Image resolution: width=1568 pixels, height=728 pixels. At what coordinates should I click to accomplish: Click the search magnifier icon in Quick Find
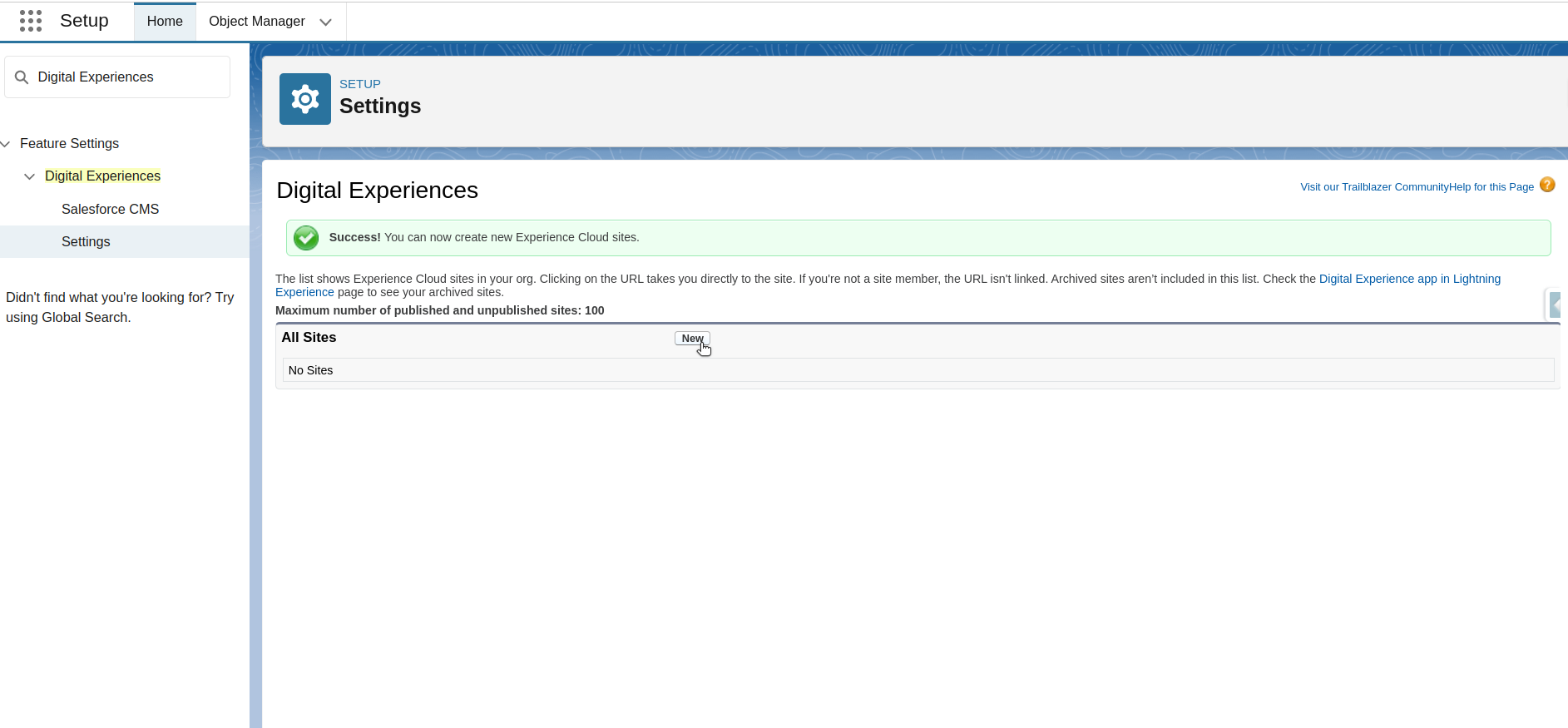22,77
